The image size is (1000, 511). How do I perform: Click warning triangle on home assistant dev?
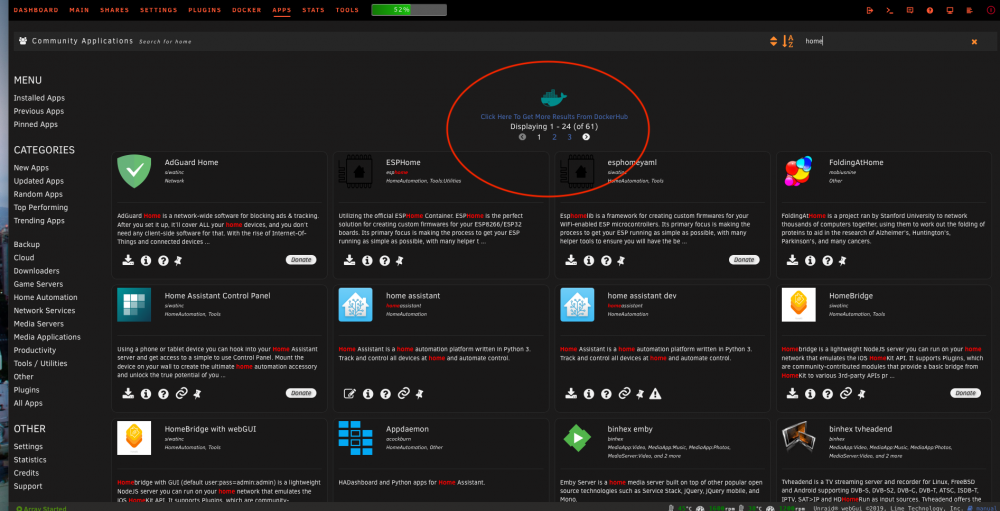656,394
